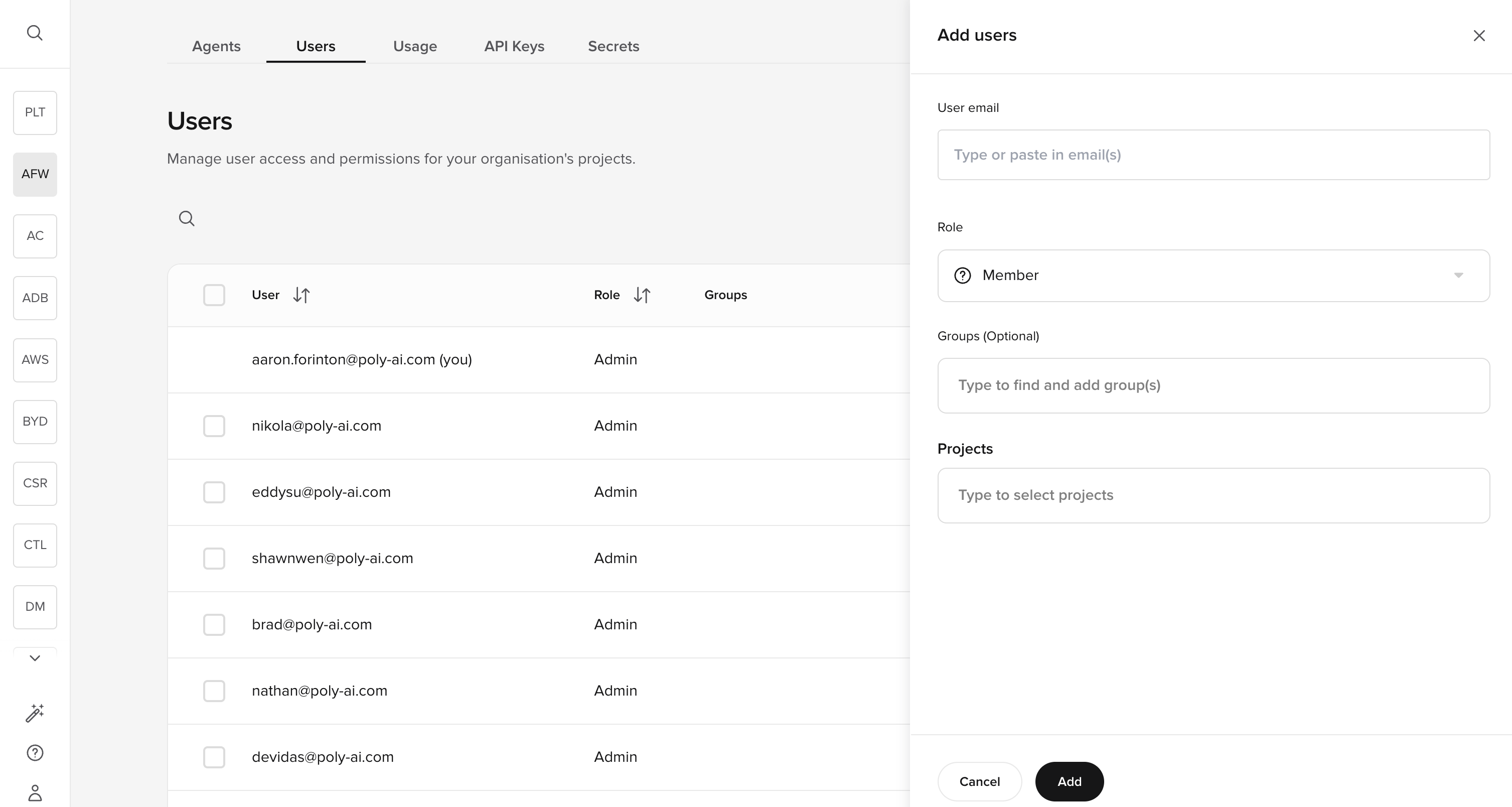Open the CSR project tile
The height and width of the screenshot is (807, 1512).
click(x=35, y=483)
